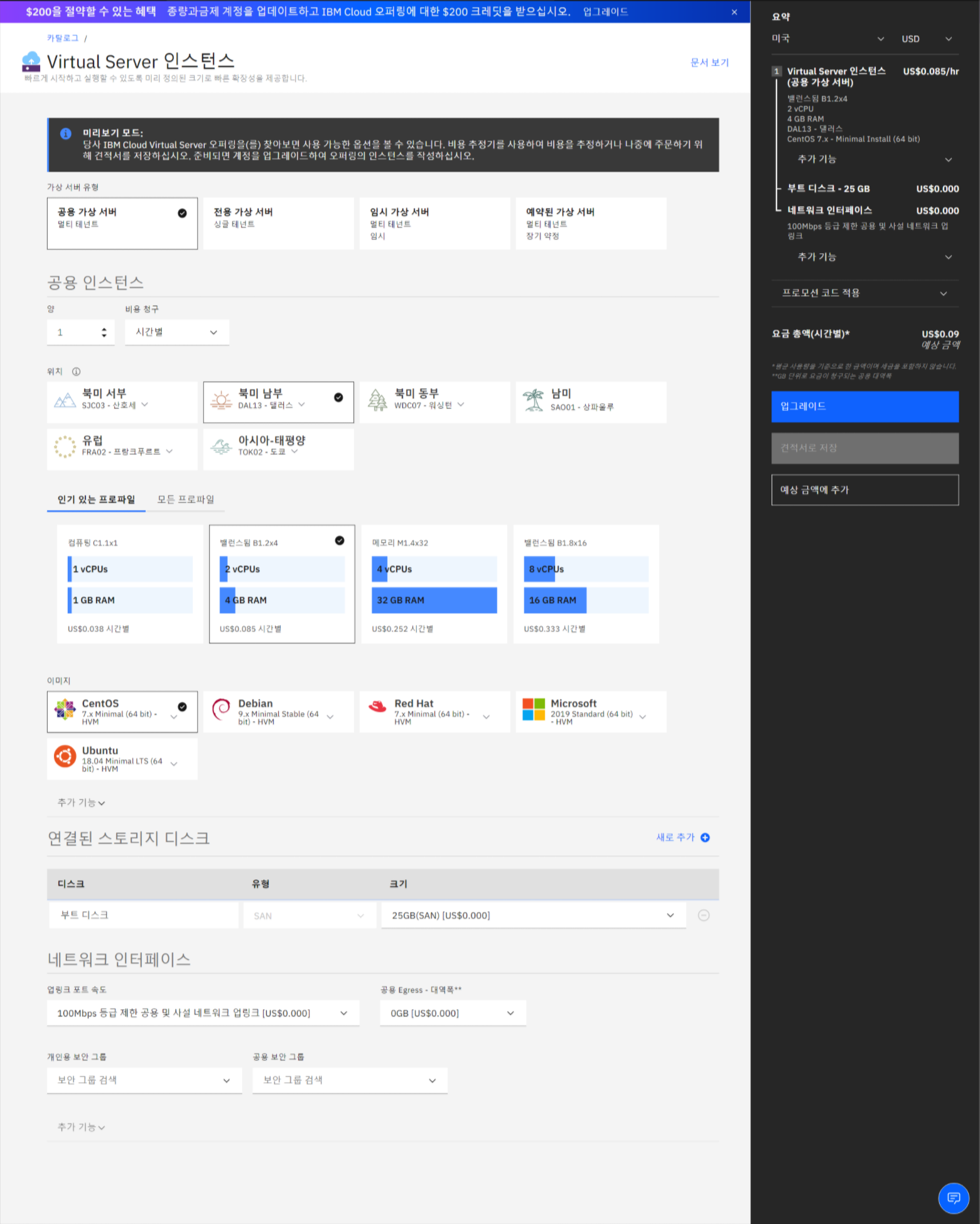The height and width of the screenshot is (1224, 980).
Task: Click the 16 GB RAM usage bar
Action: (586, 600)
